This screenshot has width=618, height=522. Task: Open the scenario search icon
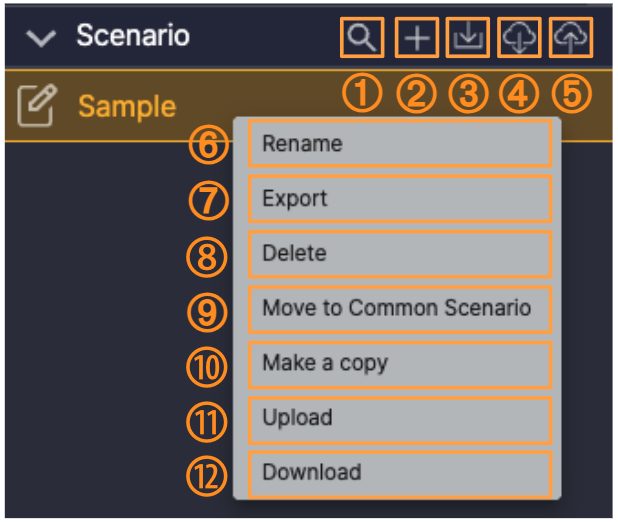[362, 39]
